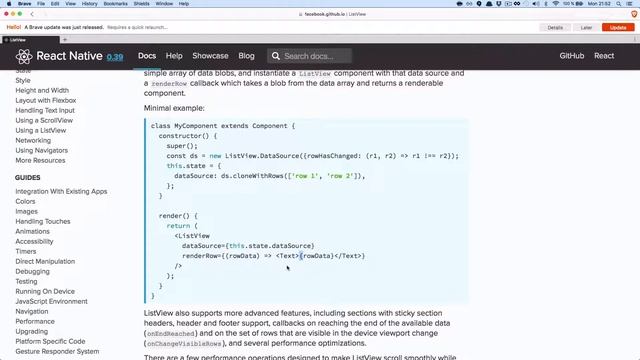This screenshot has width=640, height=360.
Task: Click the Wi-Fi status icon
Action: click(x=556, y=4)
